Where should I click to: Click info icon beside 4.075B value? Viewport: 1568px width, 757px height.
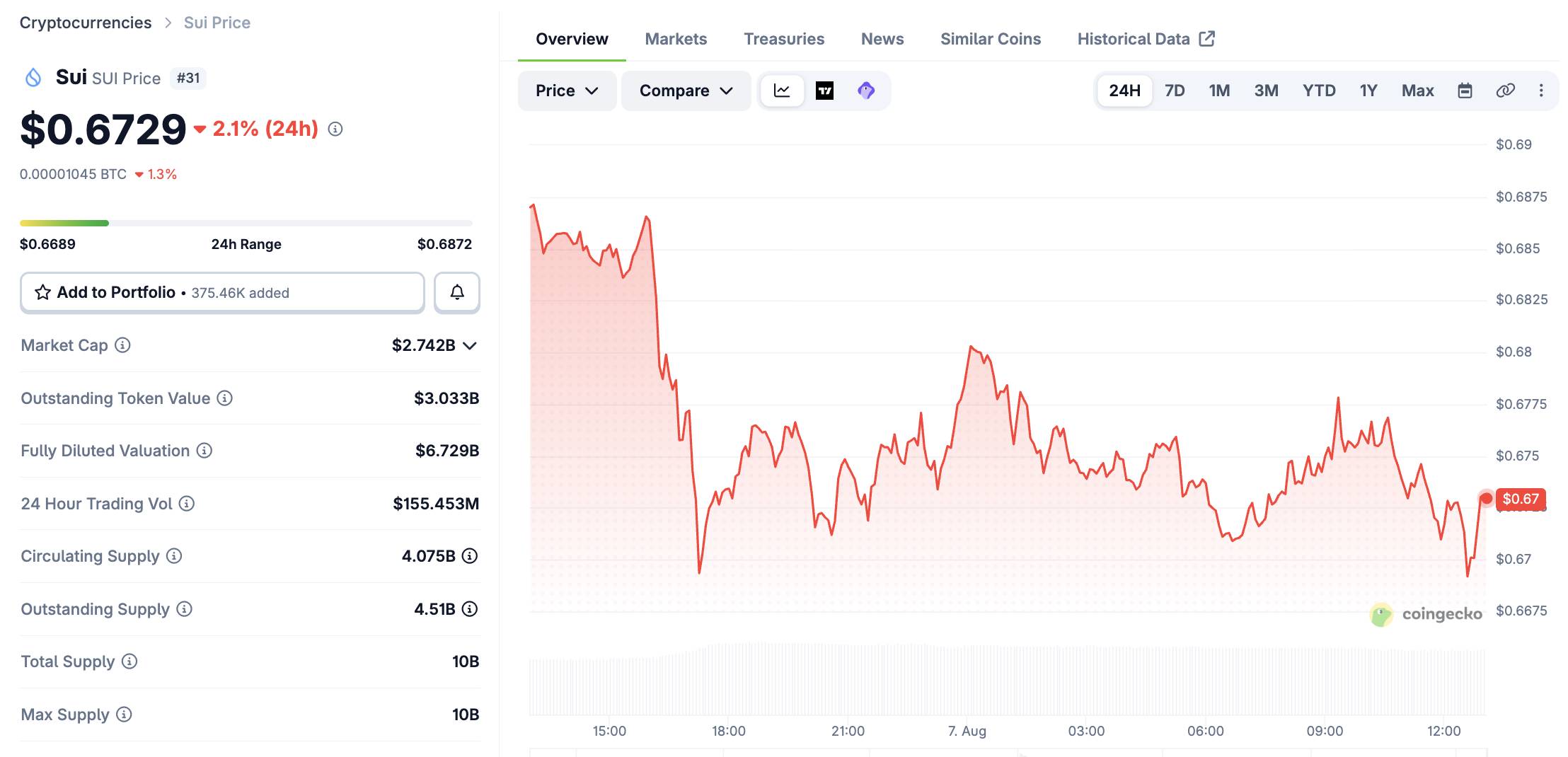pos(470,556)
